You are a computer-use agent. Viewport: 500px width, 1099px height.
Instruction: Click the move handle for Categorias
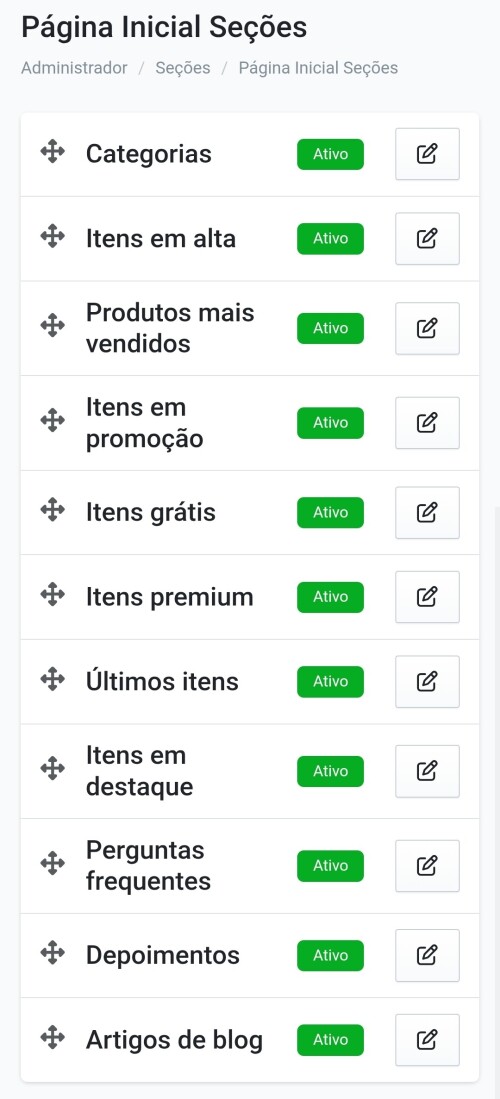(53, 151)
